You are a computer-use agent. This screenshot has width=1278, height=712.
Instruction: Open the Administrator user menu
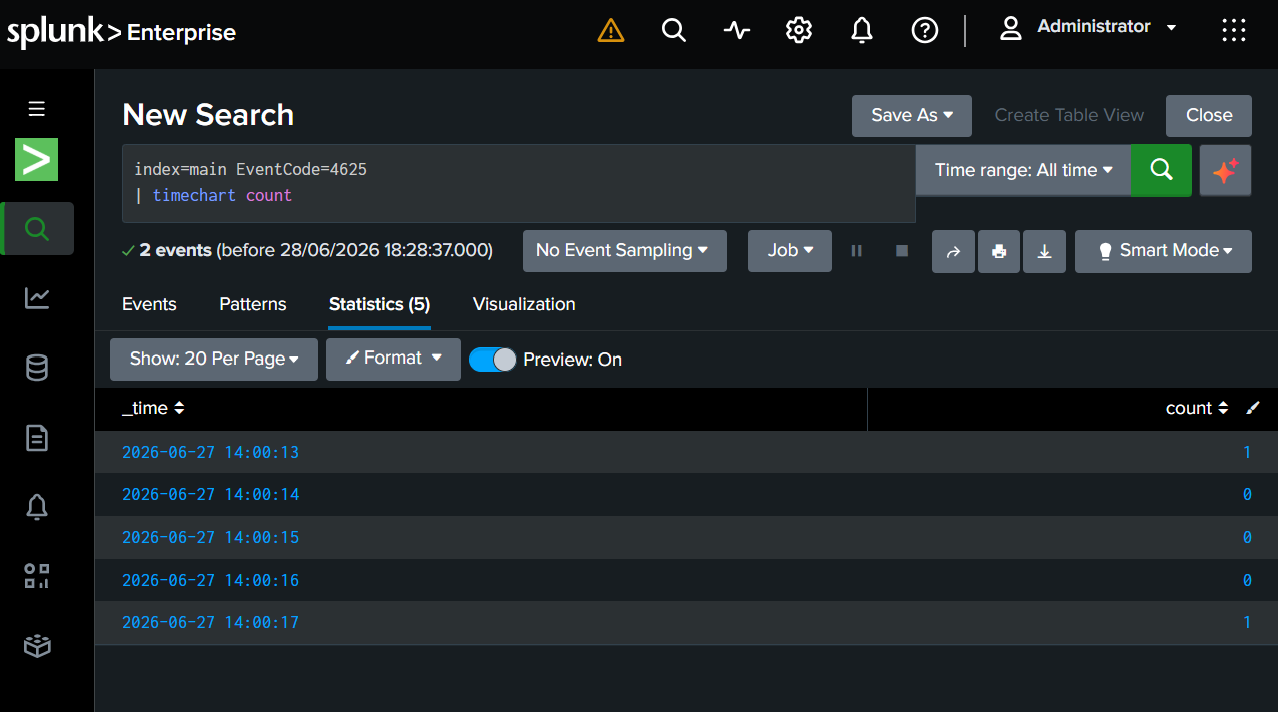click(x=1088, y=28)
